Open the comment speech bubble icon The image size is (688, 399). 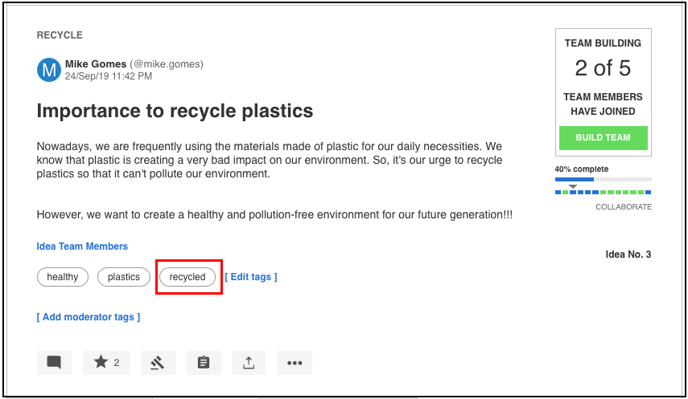54,363
